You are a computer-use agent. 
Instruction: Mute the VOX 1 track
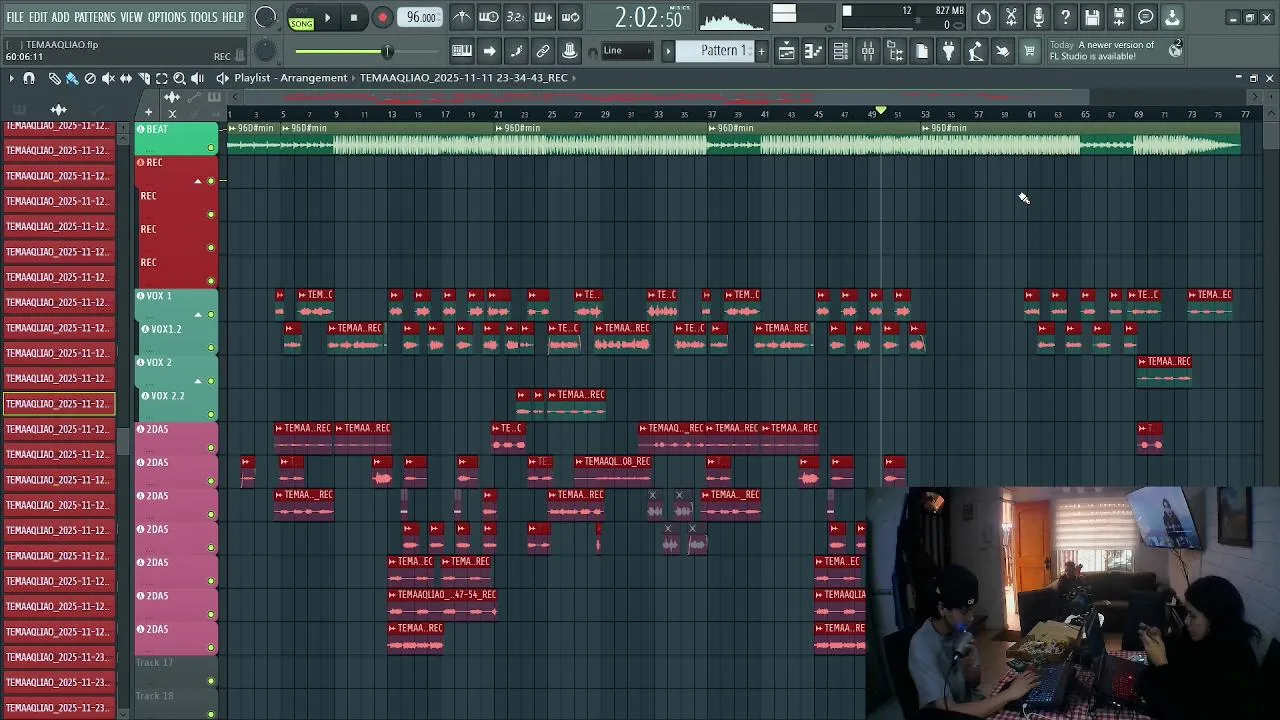click(211, 315)
